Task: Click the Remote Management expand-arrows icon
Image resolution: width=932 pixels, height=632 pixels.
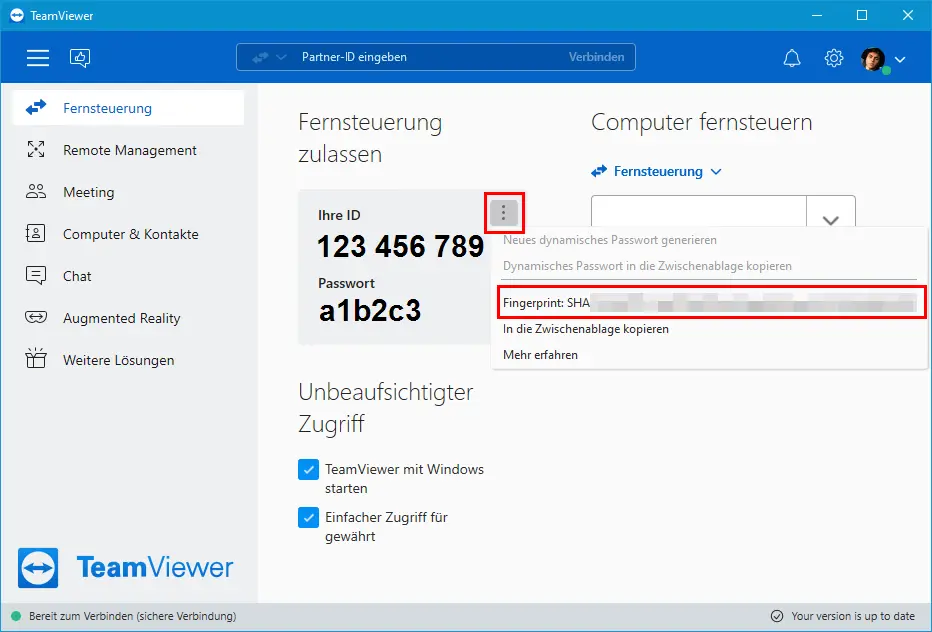Action: pyautogui.click(x=36, y=149)
